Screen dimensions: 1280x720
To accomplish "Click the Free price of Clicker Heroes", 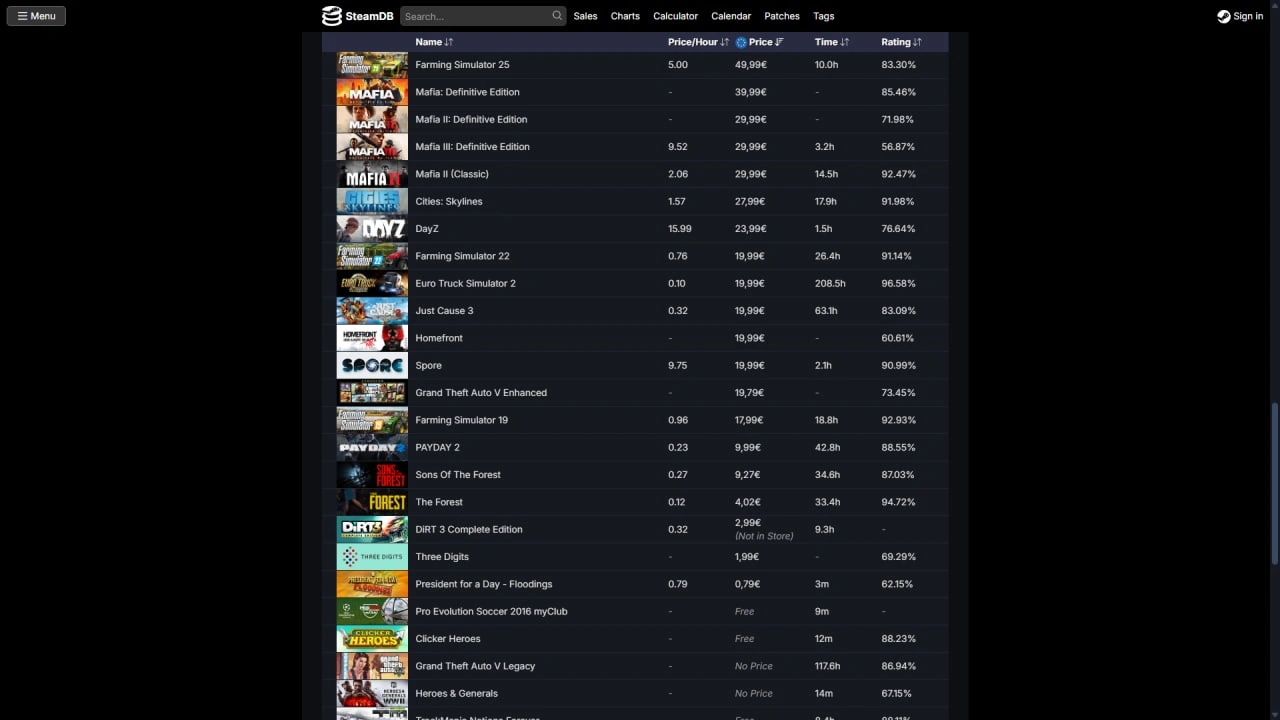I will [x=744, y=639].
